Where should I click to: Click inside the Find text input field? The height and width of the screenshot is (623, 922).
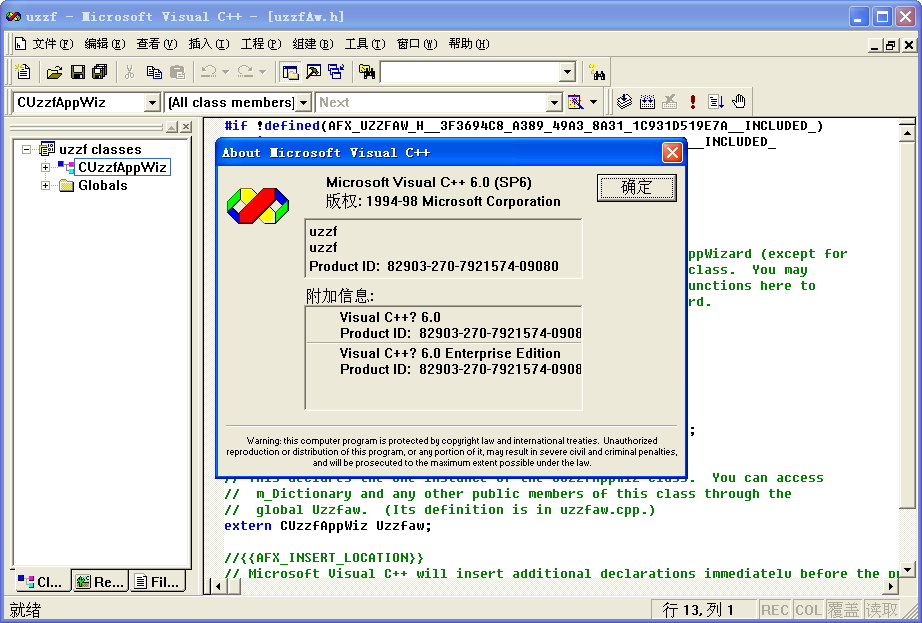pos(470,72)
